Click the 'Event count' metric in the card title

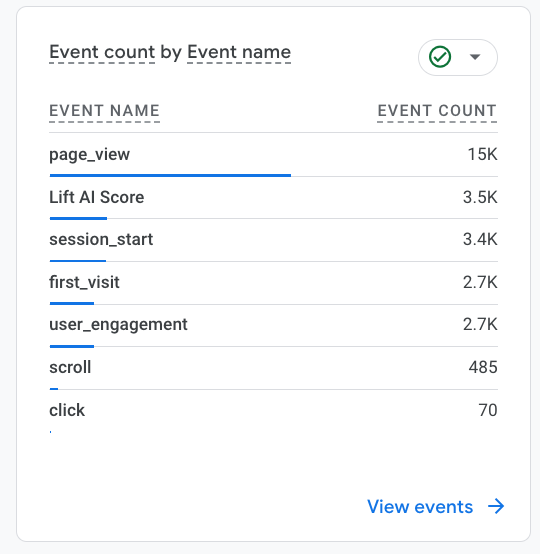102,52
